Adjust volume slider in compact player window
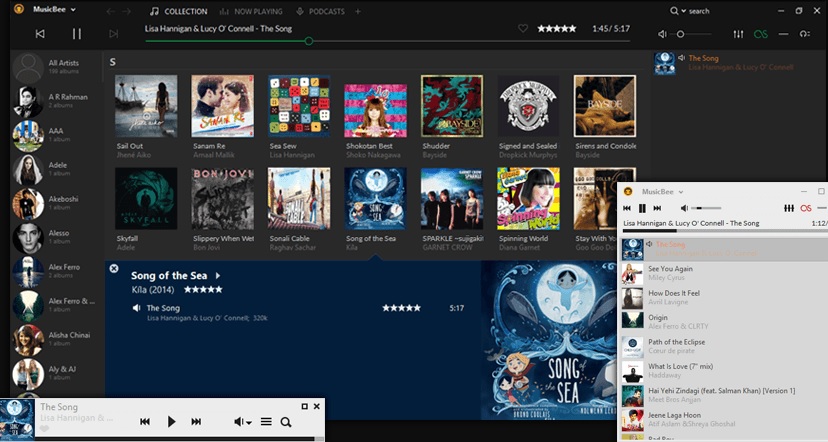Image resolution: width=828 pixels, height=442 pixels. [x=706, y=208]
